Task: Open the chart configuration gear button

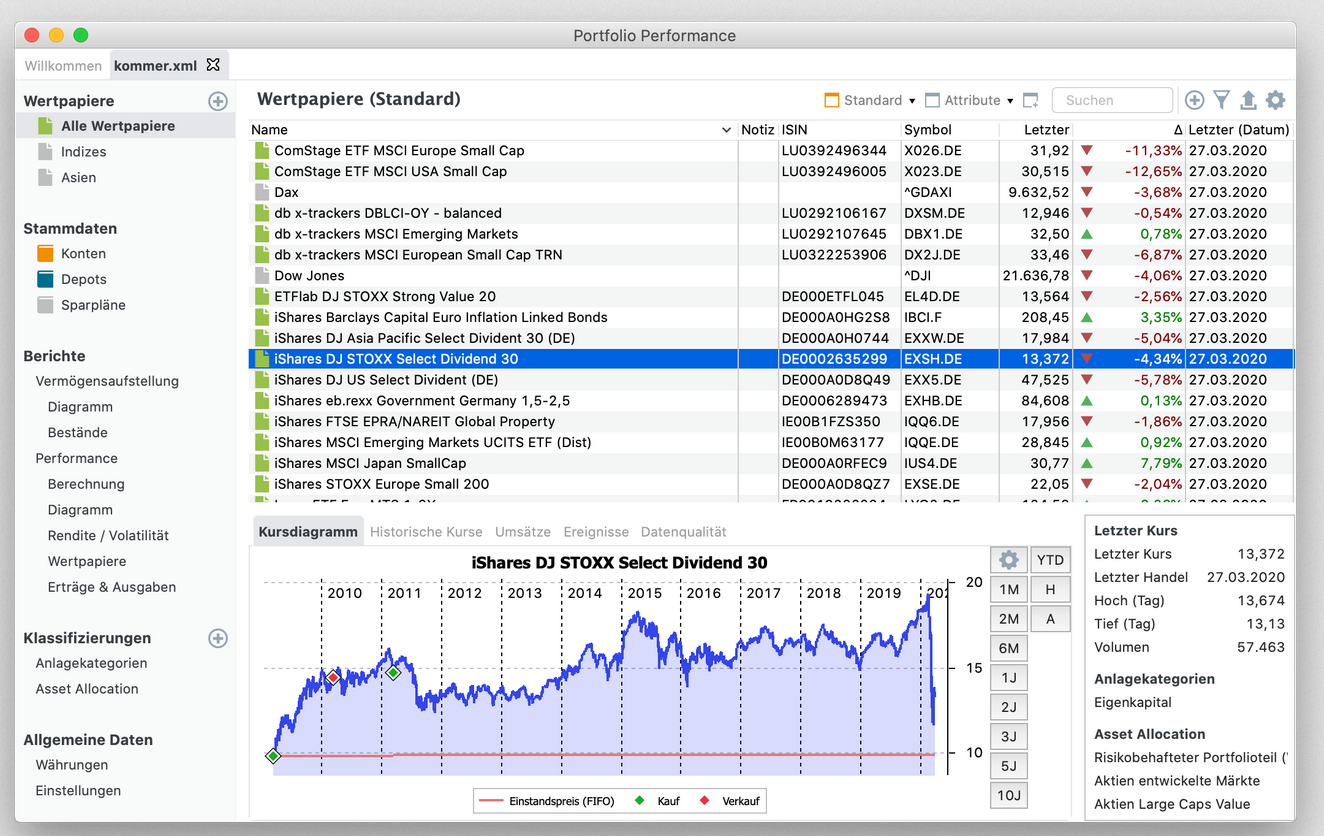Action: pos(1009,560)
